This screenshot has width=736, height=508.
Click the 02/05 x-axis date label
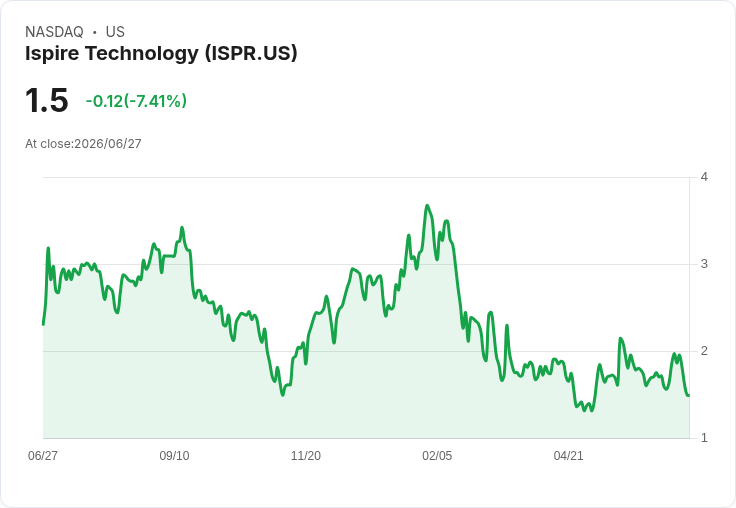[x=437, y=455]
